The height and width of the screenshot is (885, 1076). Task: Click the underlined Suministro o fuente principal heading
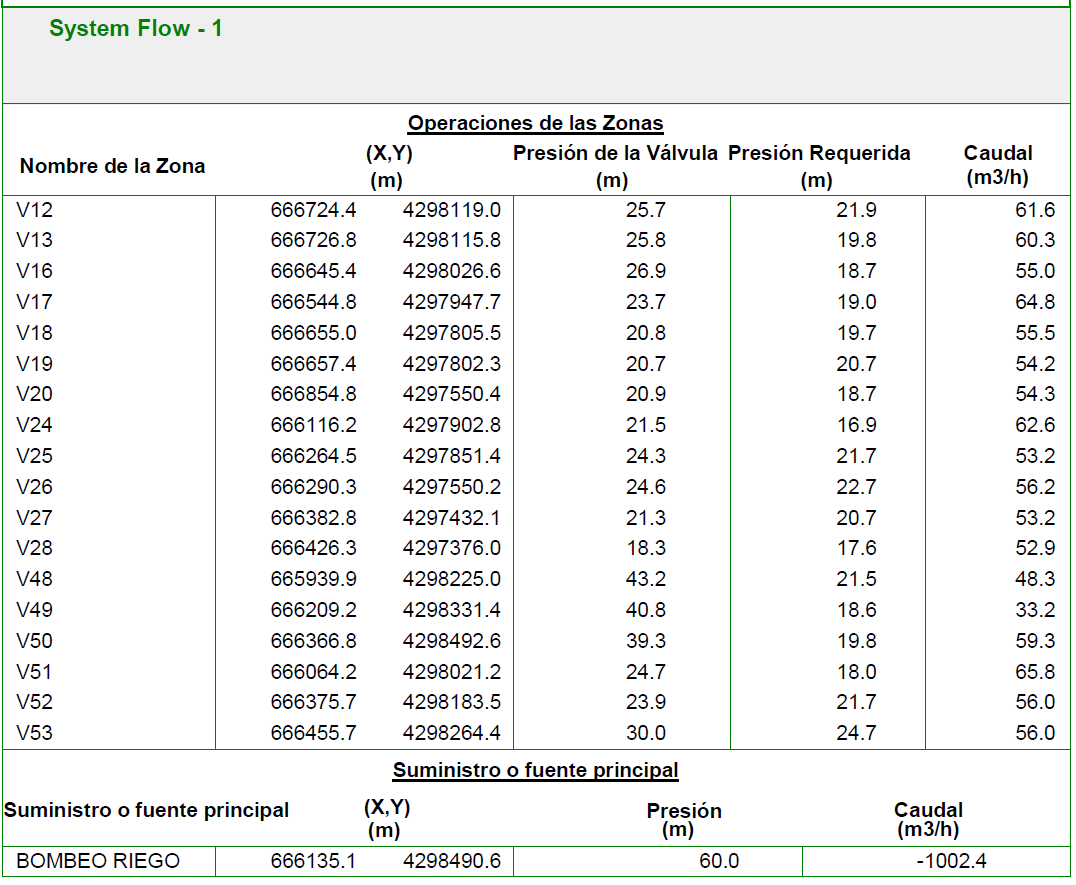pyautogui.click(x=535, y=770)
